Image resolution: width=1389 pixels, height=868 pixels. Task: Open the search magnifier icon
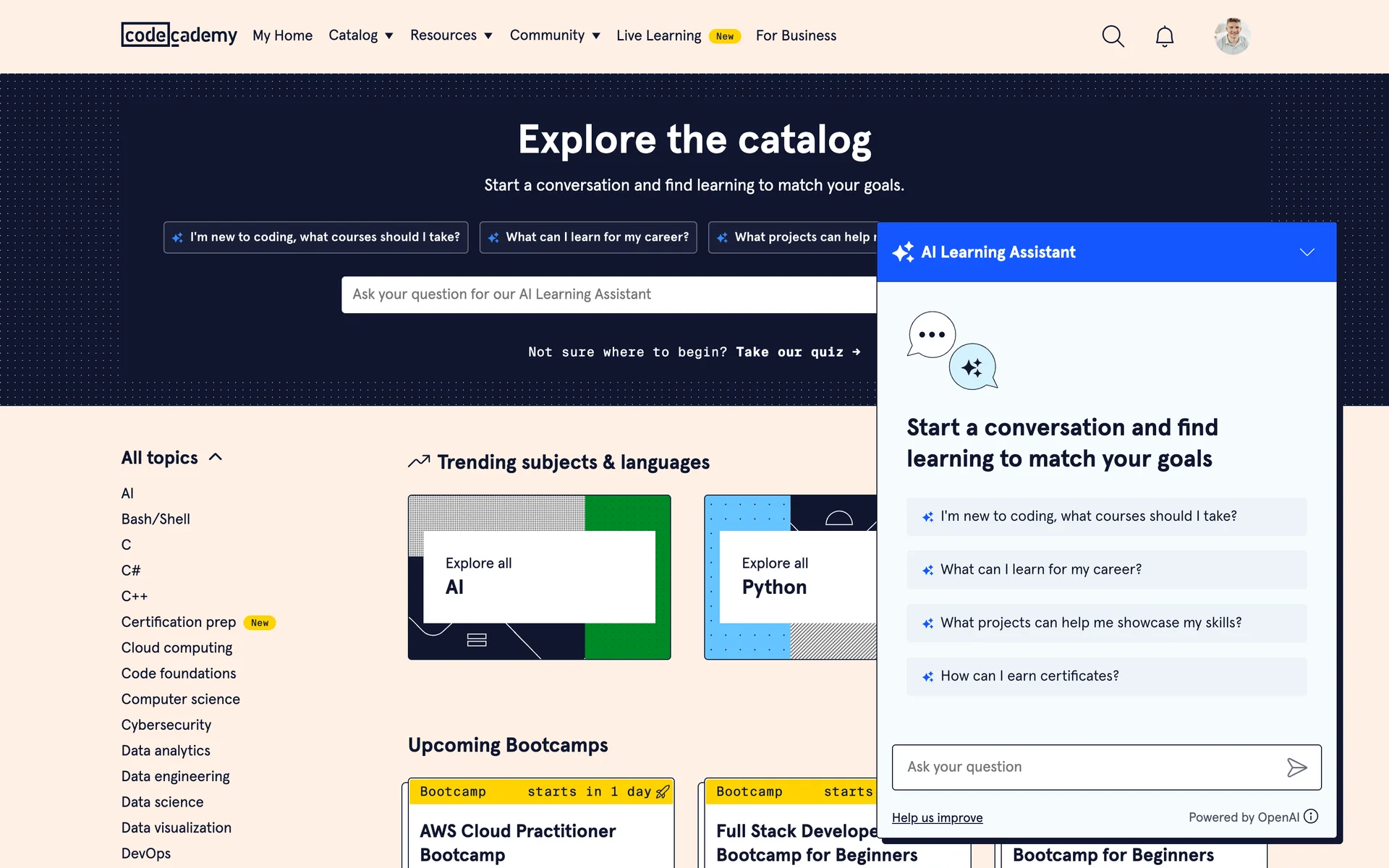1113,36
